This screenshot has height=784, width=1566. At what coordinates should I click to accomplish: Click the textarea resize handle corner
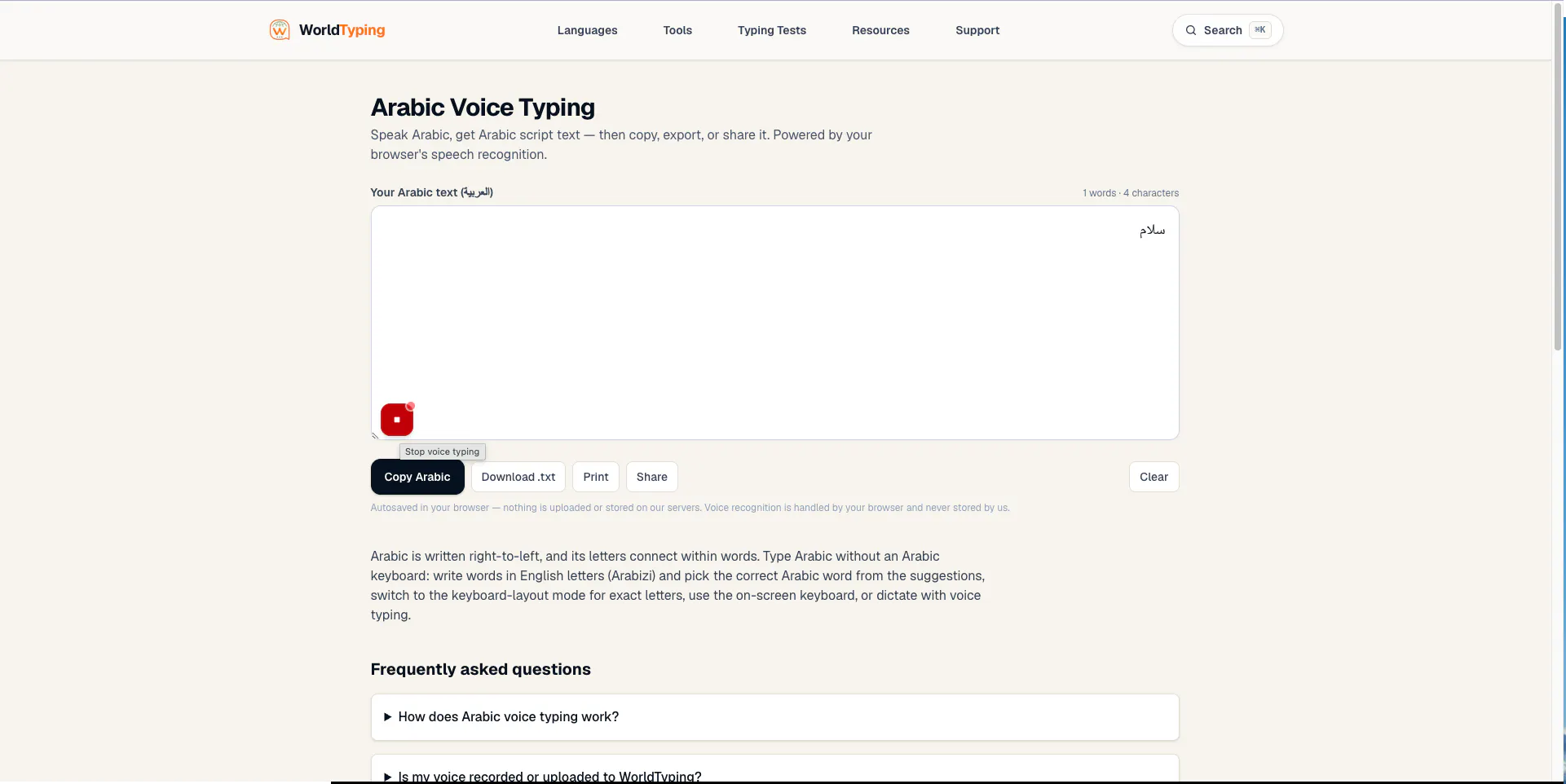(375, 436)
